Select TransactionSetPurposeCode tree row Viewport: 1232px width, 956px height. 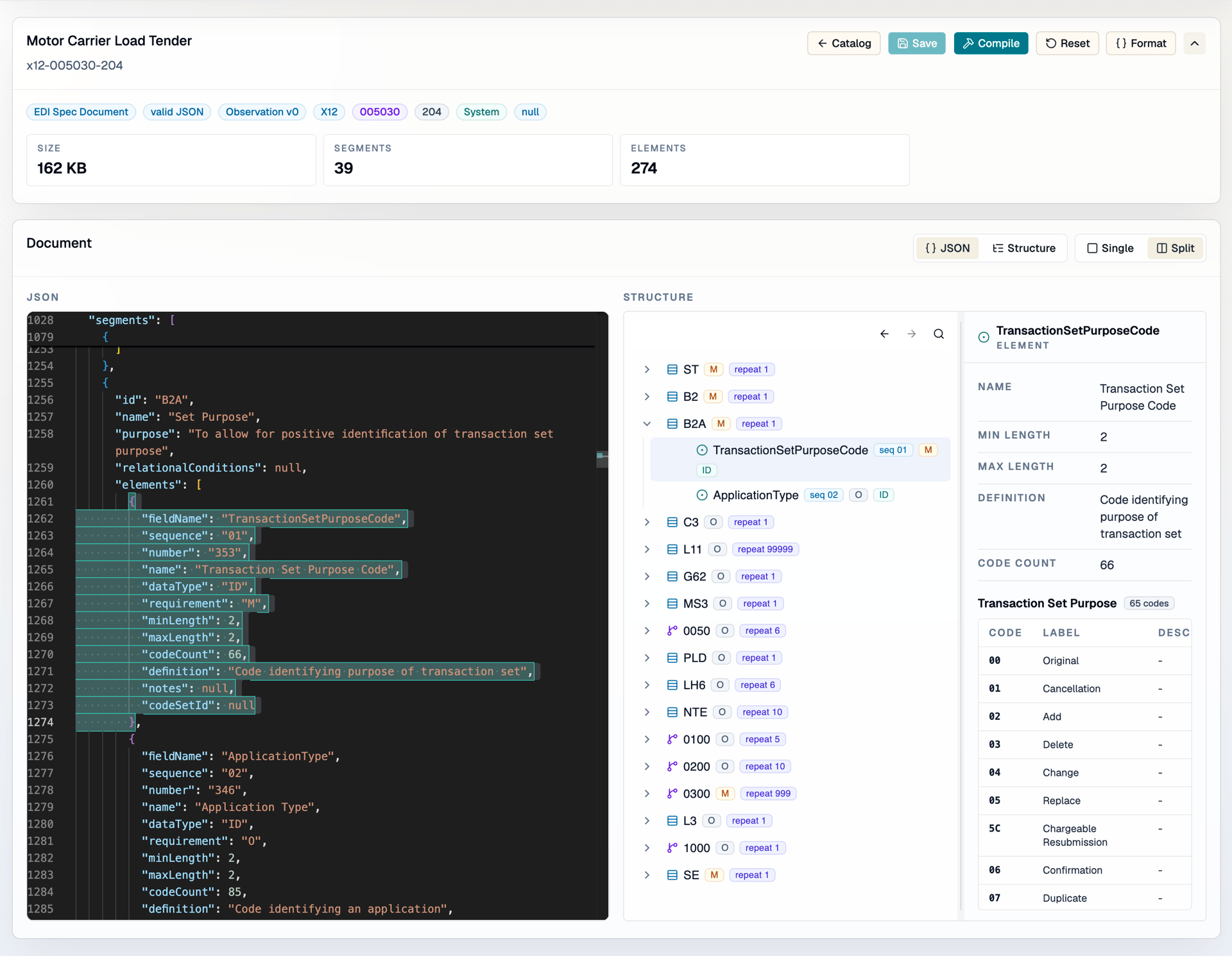(x=800, y=459)
